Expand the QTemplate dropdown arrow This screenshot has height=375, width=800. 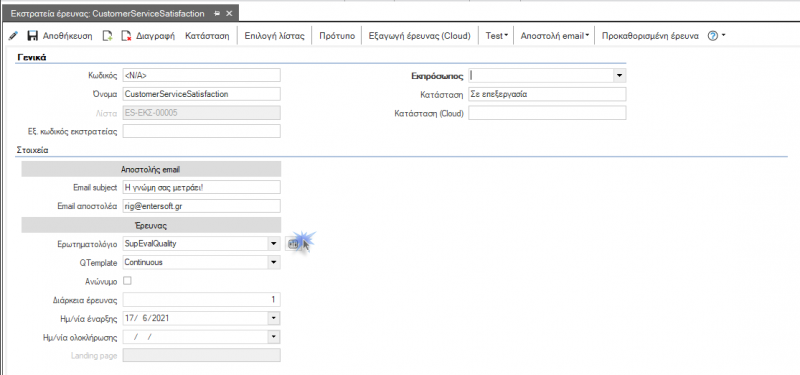[x=274, y=262]
